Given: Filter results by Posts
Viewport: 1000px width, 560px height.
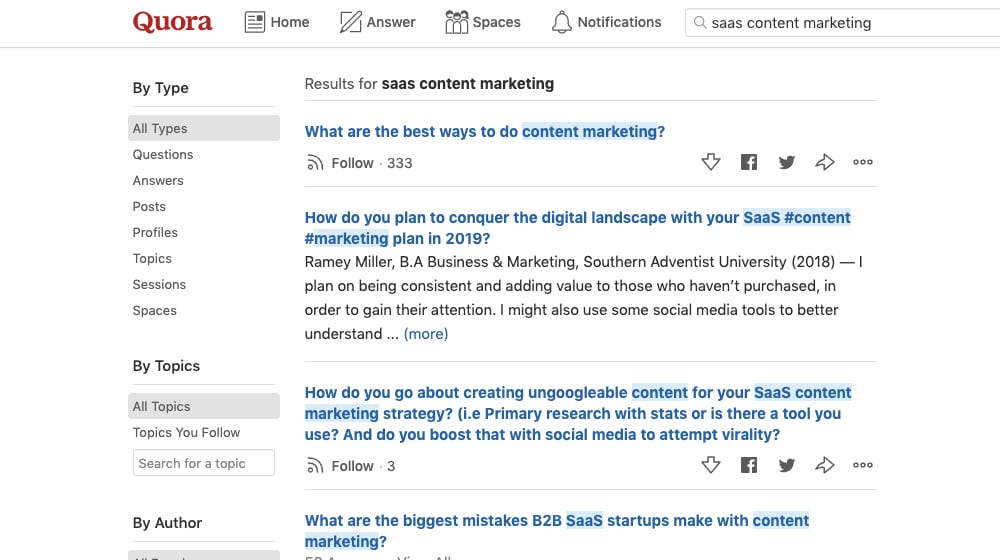Looking at the screenshot, I should click(x=149, y=207).
